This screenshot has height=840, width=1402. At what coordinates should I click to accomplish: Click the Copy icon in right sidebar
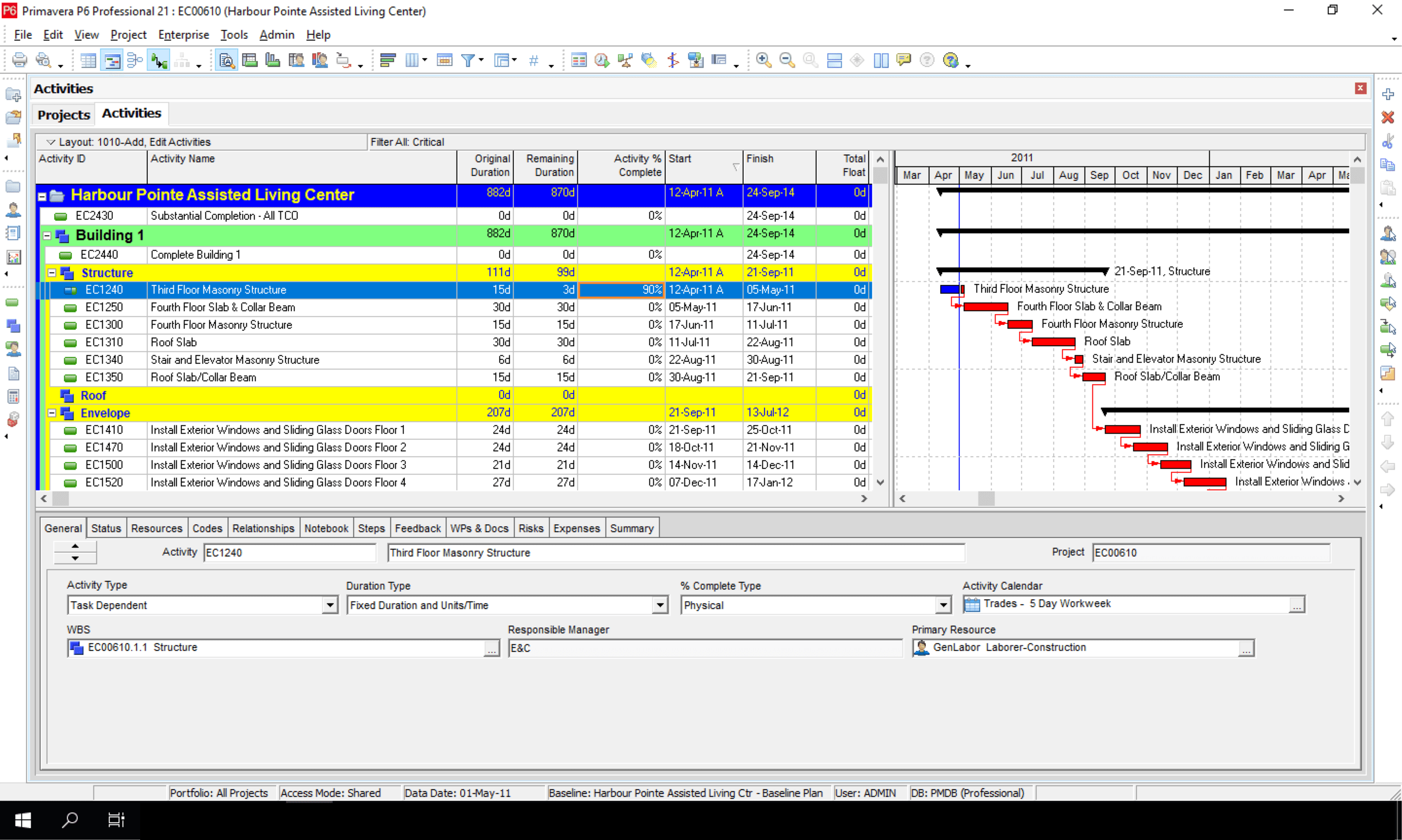click(x=1388, y=164)
